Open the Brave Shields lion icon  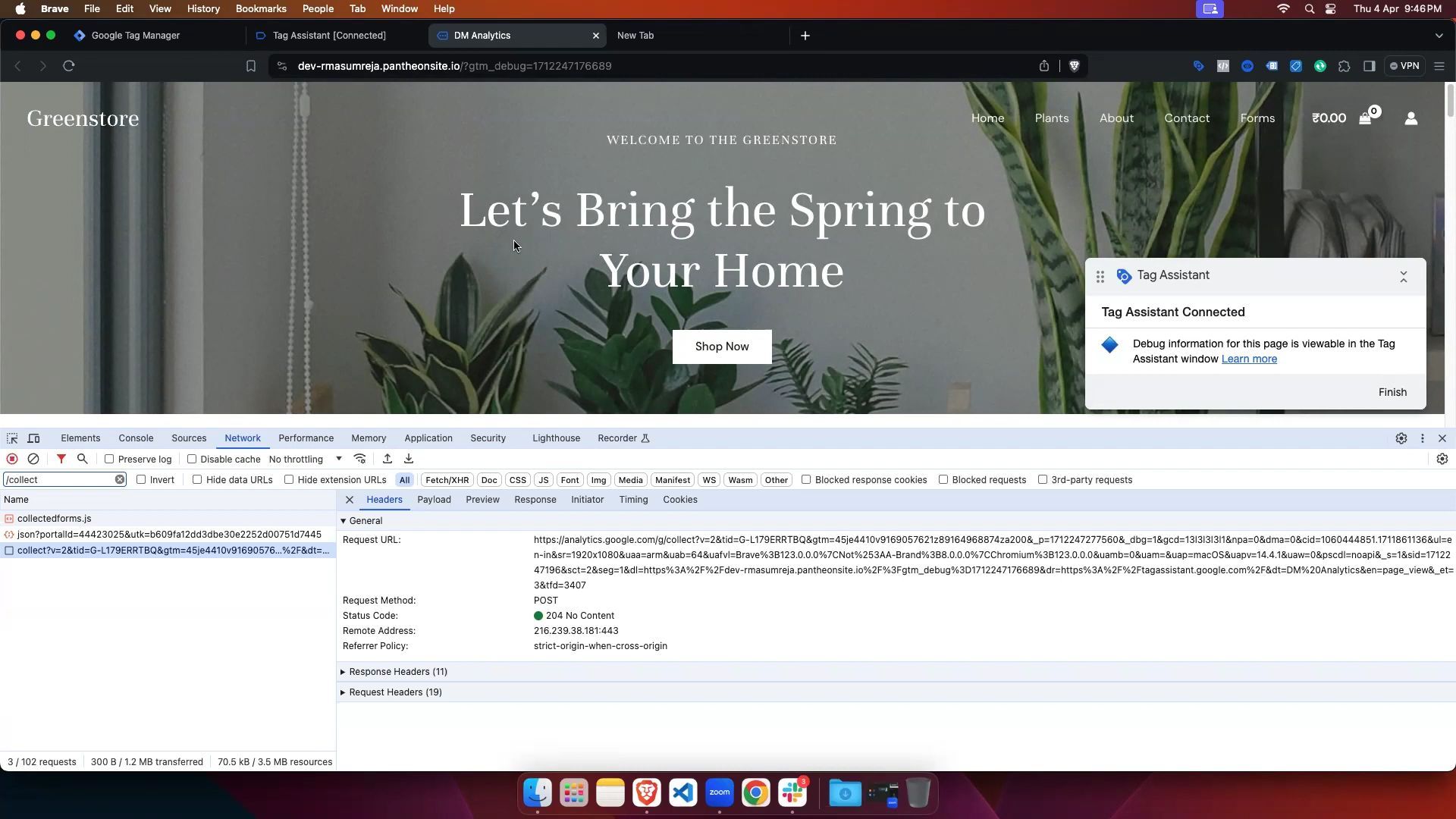click(1074, 66)
